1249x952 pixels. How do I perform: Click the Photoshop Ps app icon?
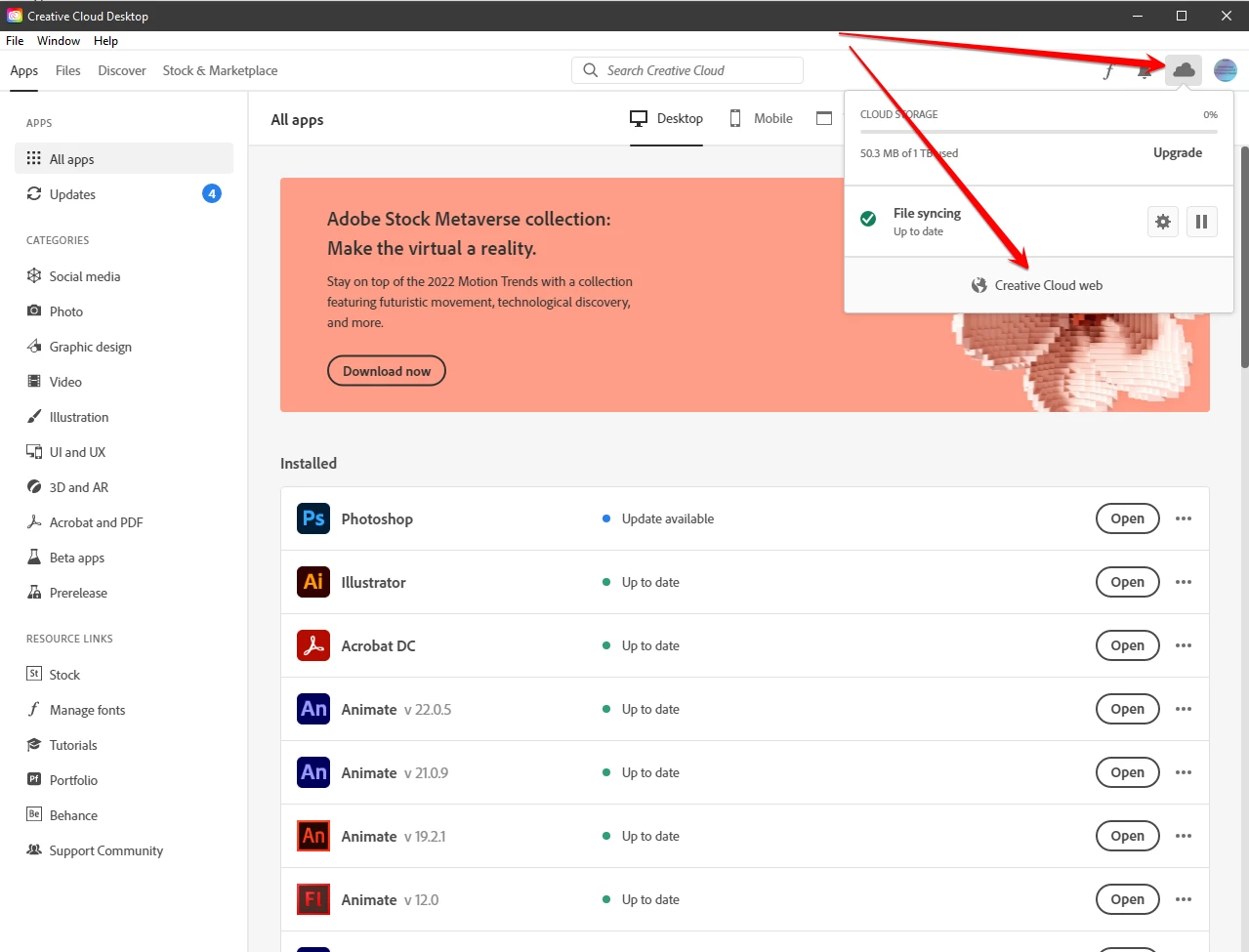pyautogui.click(x=313, y=518)
